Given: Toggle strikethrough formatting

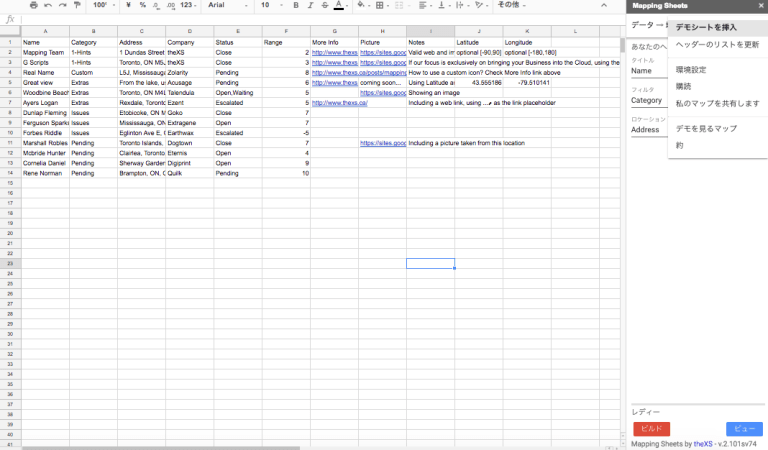Looking at the screenshot, I should click(324, 5).
